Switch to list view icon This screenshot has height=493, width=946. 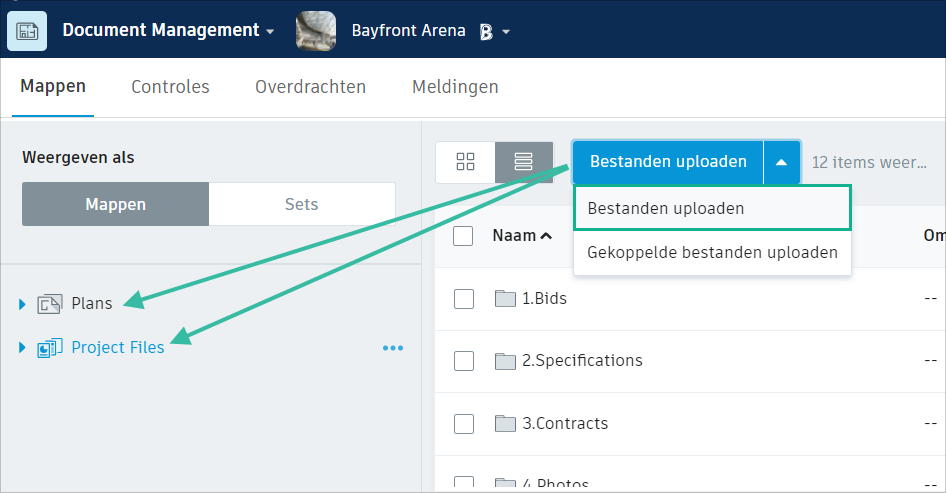pyautogui.click(x=523, y=162)
